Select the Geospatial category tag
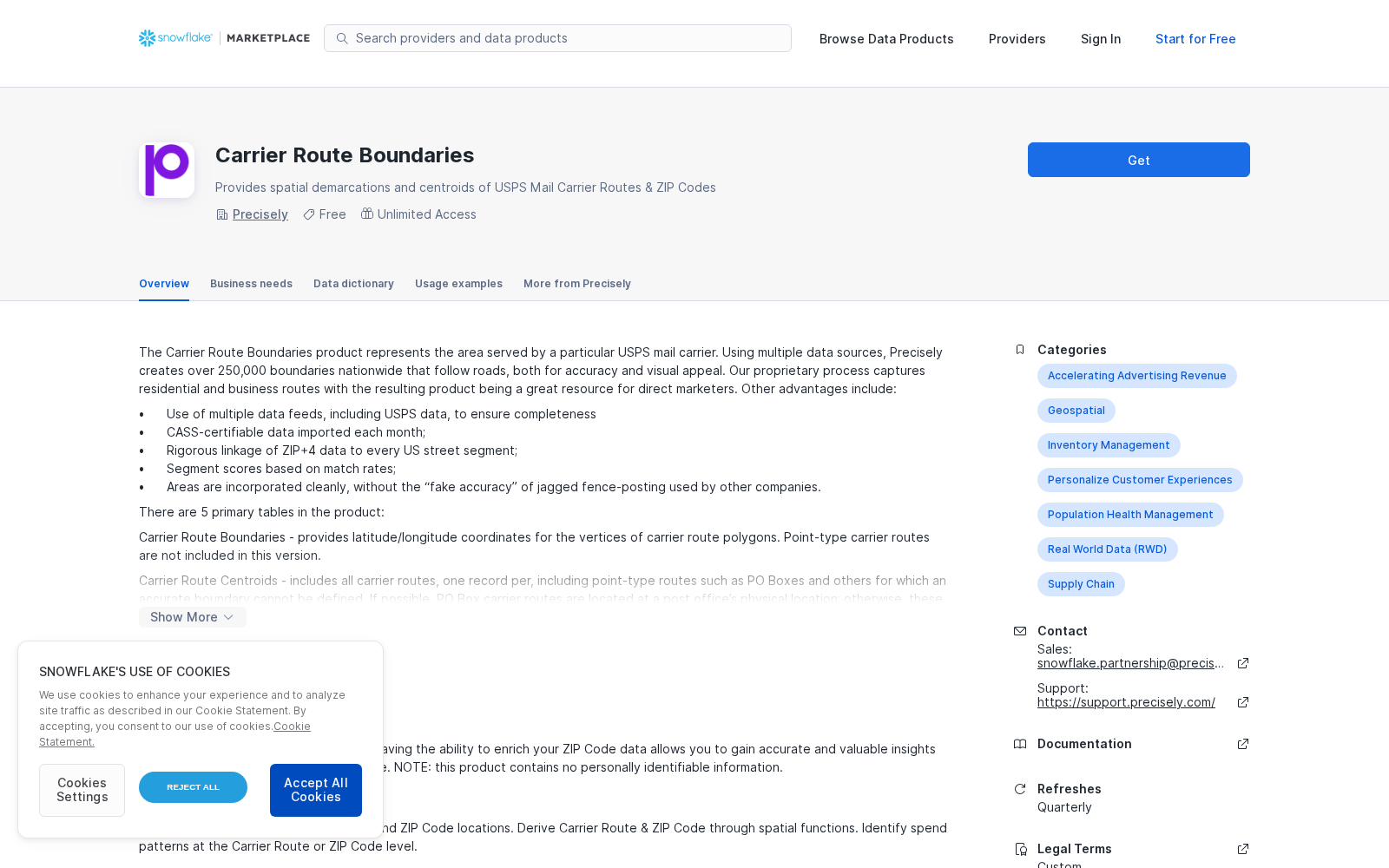The height and width of the screenshot is (868, 1389). click(x=1076, y=411)
